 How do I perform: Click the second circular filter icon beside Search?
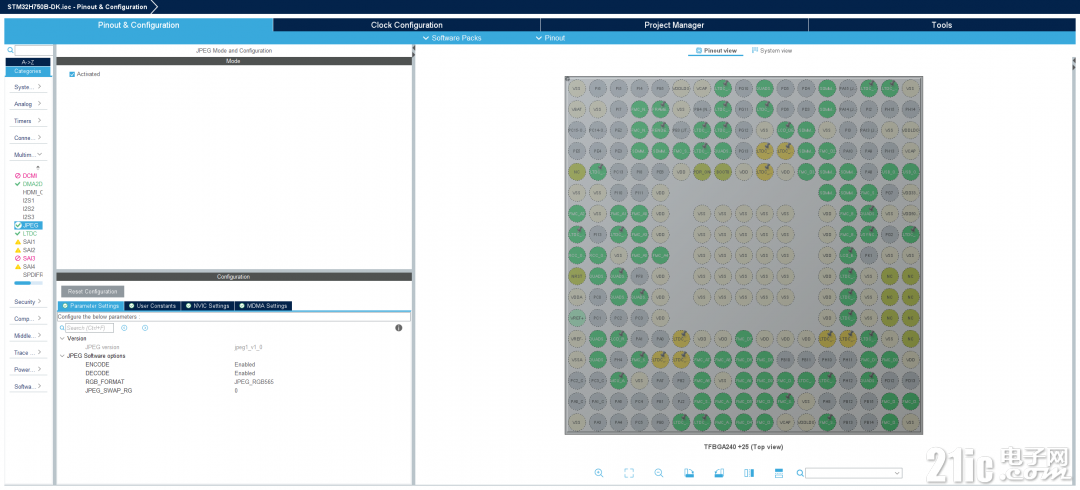[145, 328]
